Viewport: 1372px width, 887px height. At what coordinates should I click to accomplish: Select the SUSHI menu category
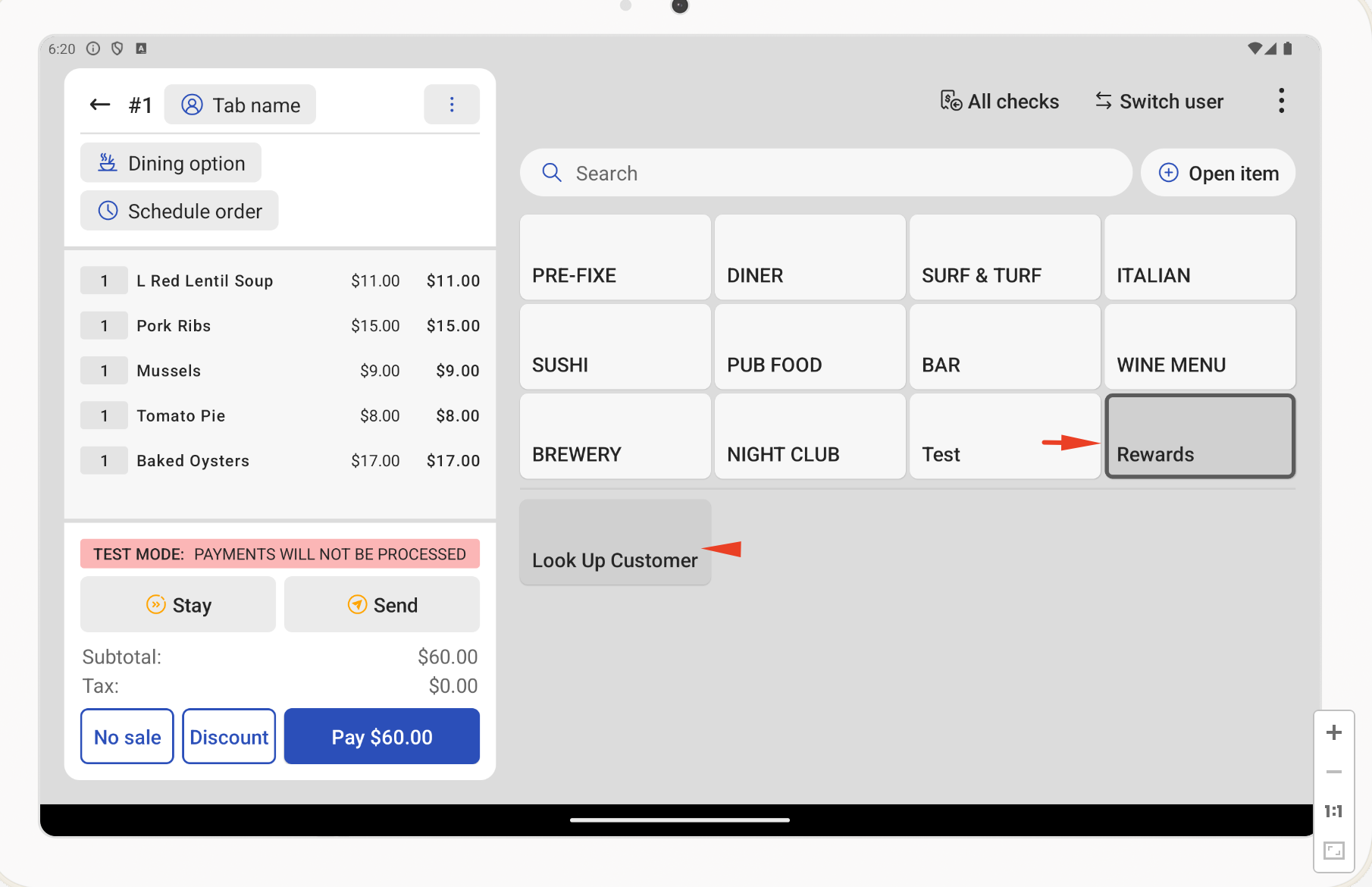[x=615, y=347]
